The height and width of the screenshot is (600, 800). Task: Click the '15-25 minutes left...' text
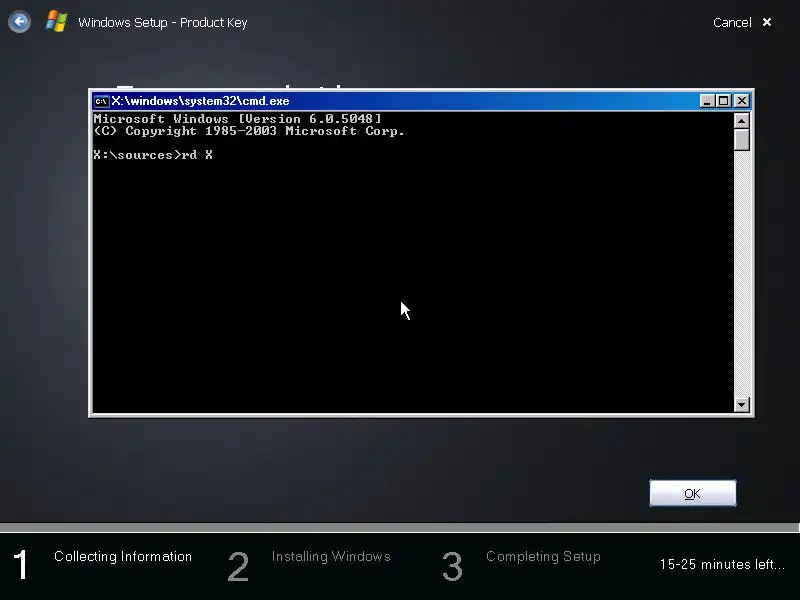click(x=722, y=564)
